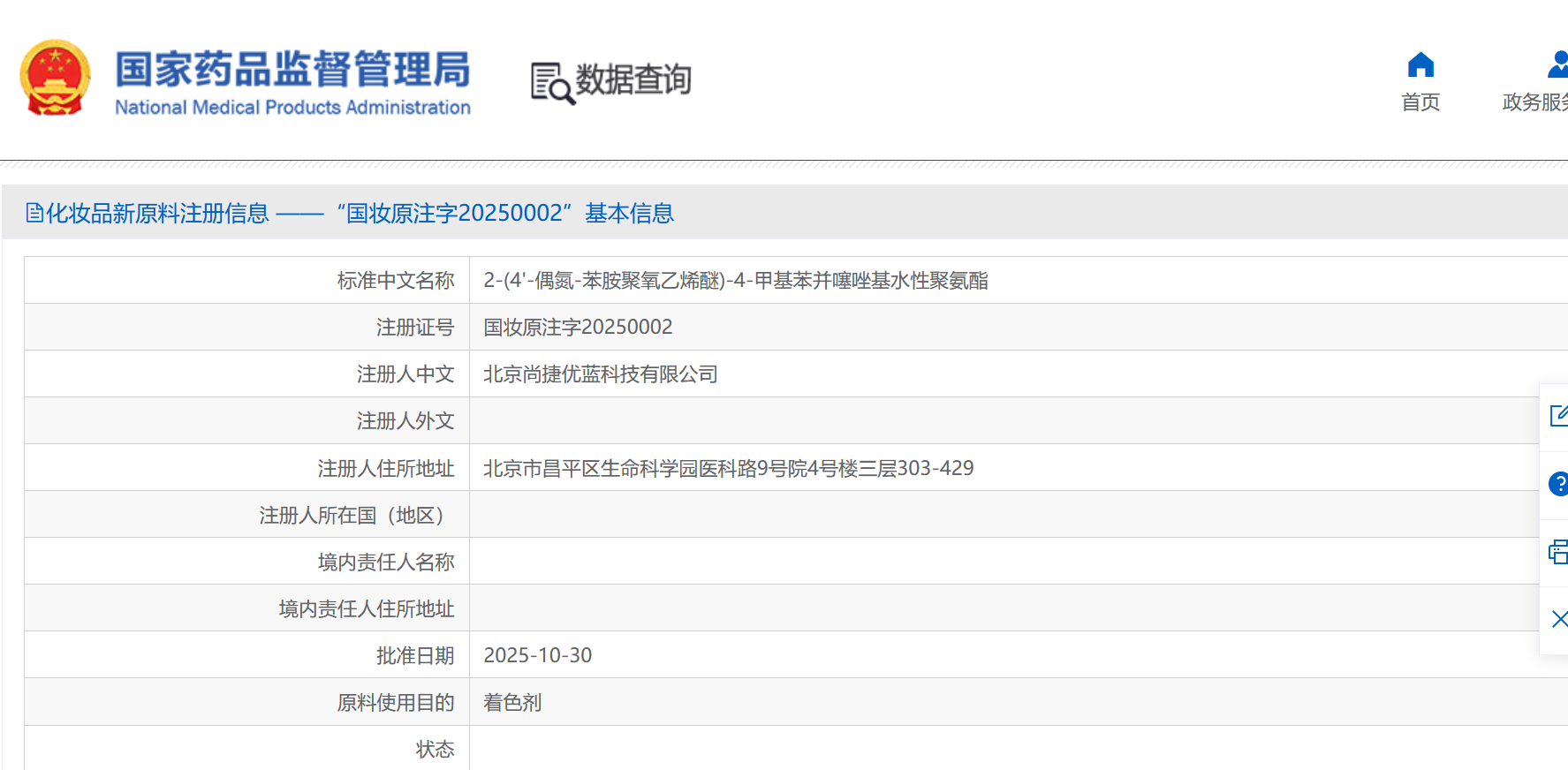Click the 原料使用目的 value 着色剂
This screenshot has width=1568, height=770.
click(x=512, y=702)
